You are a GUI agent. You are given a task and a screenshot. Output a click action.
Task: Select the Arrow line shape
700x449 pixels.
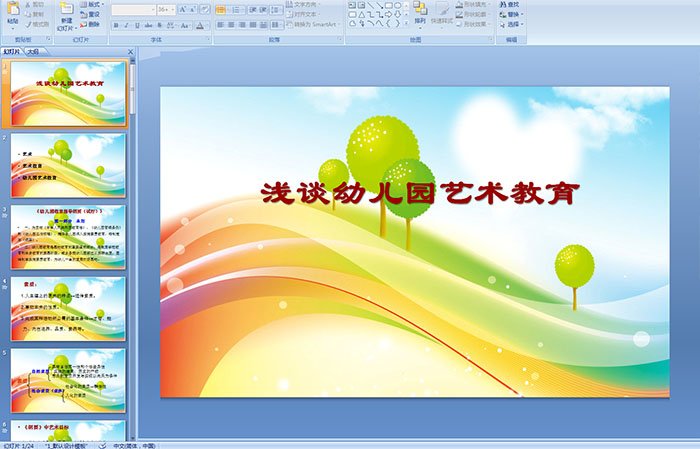click(380, 5)
